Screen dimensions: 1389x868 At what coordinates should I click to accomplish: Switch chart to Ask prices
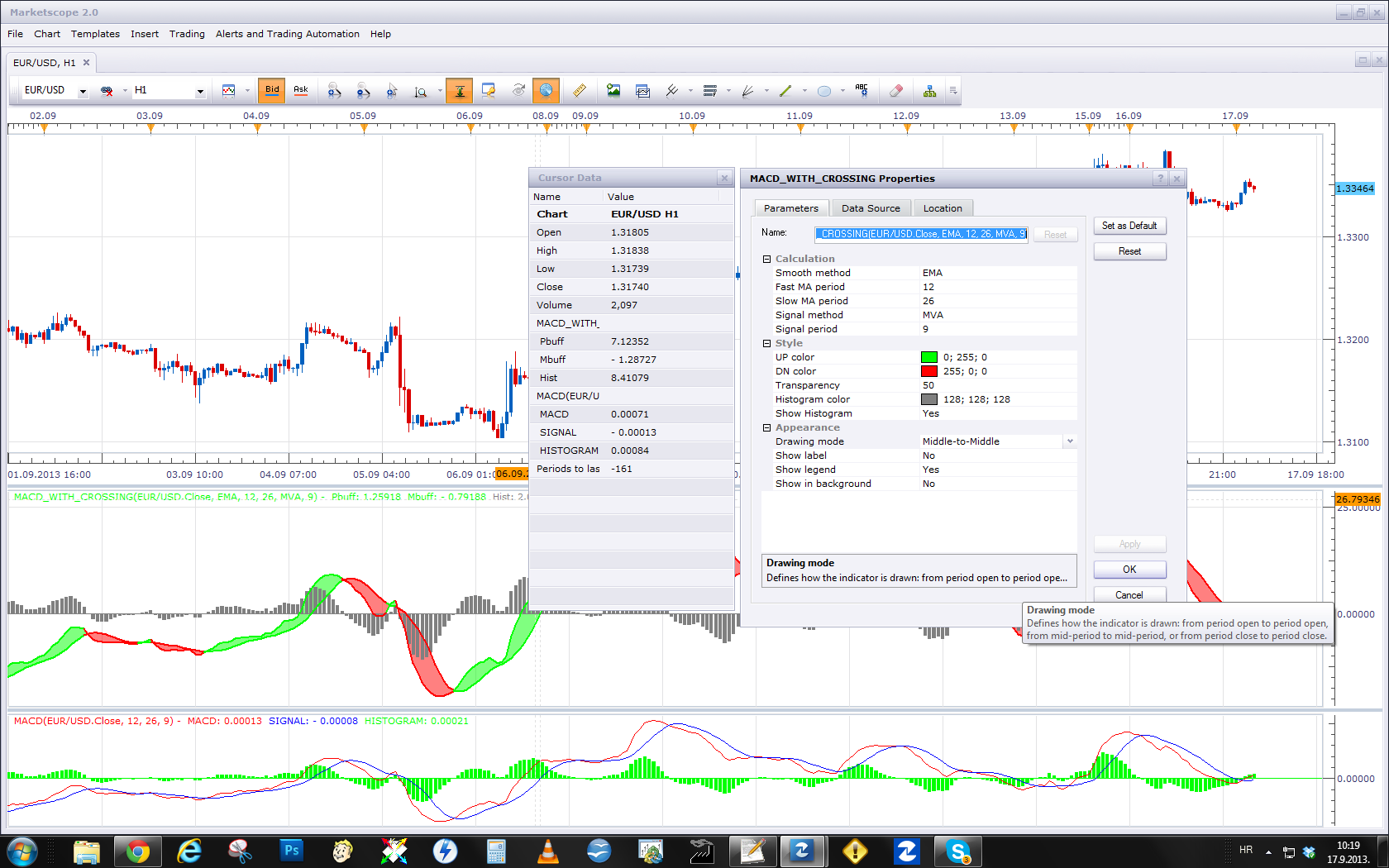point(301,90)
